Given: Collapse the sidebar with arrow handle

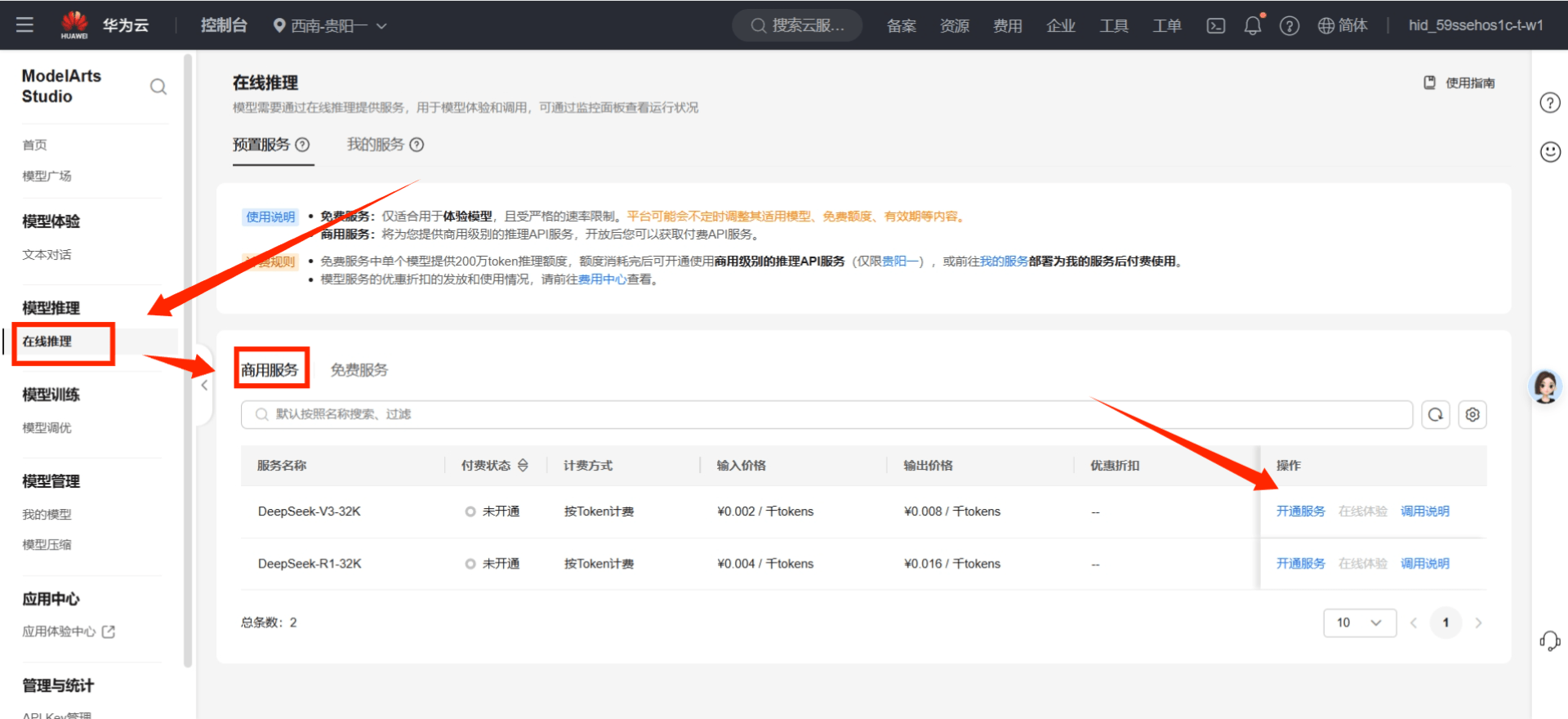Looking at the screenshot, I should click(204, 385).
